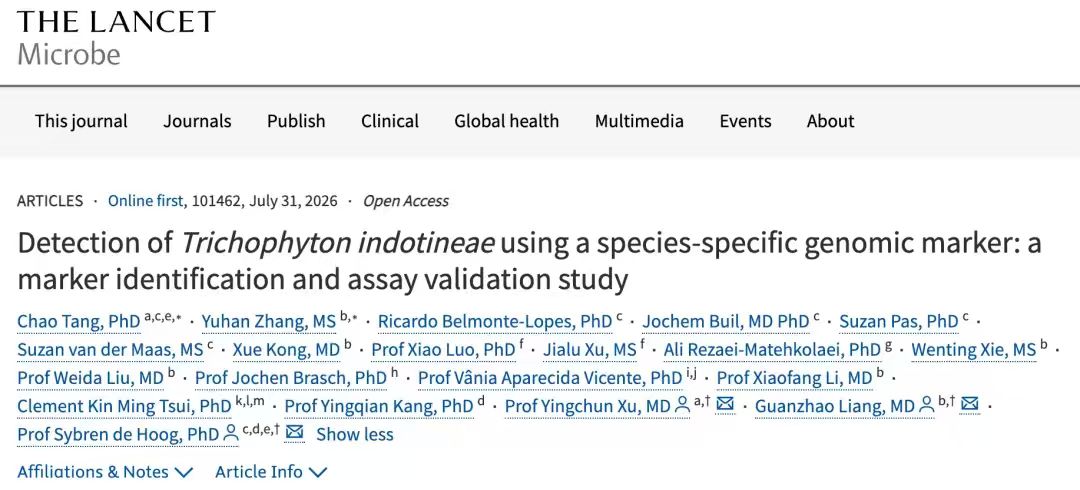This screenshot has height=490, width=1080.
Task: Click envelope icon next to Sybren de Hoog
Action: [295, 433]
